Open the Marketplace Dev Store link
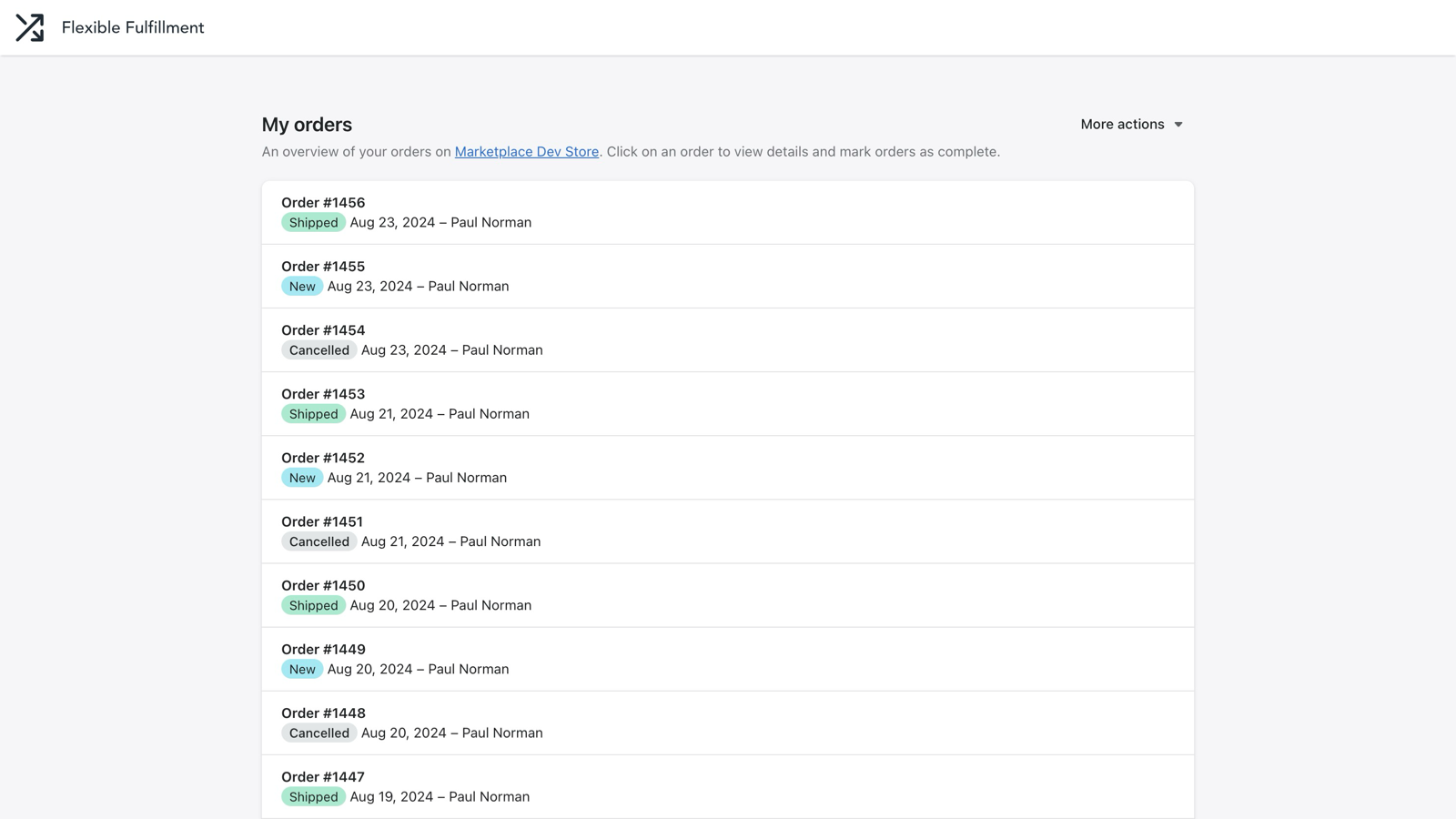Screen dimensions: 1456x819 [x=526, y=151]
